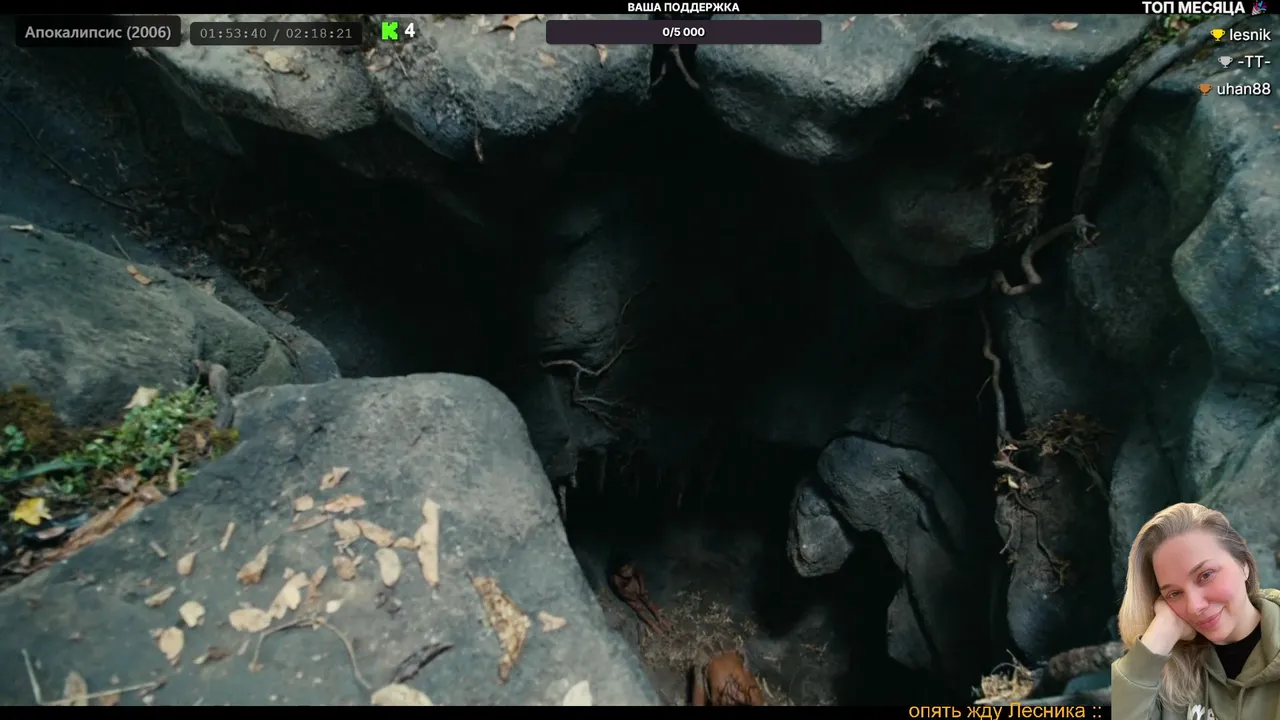Click the streamer webcam overlay
This screenshot has width=1280, height=720.
coord(1196,610)
